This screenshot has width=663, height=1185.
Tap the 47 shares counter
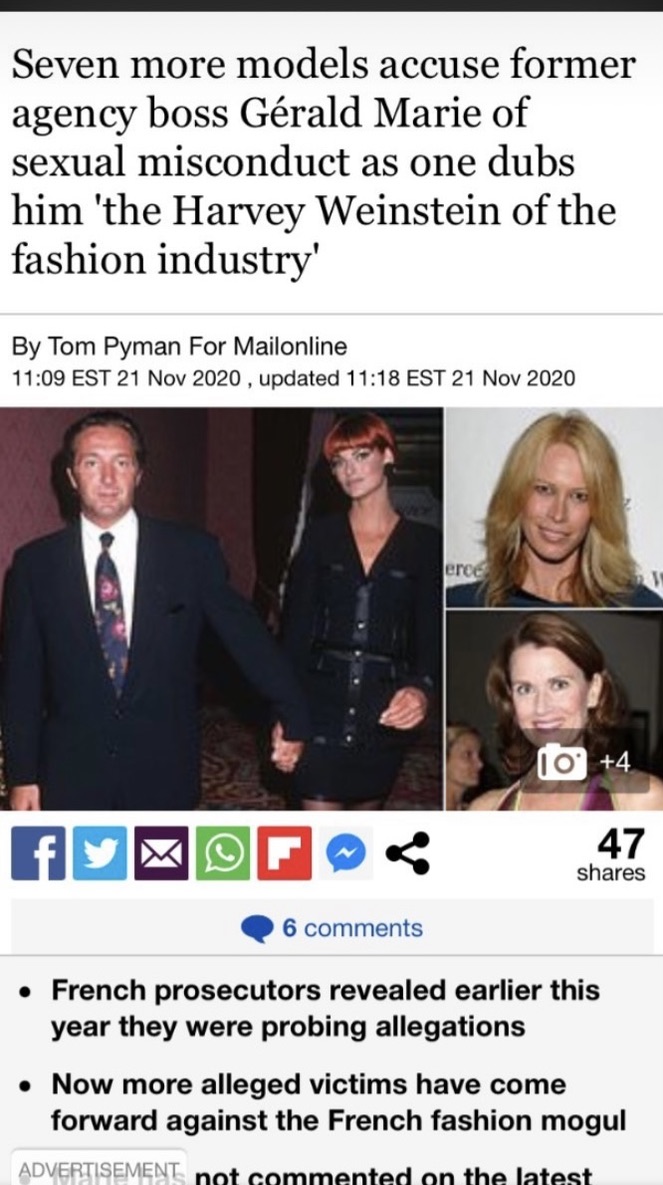coord(611,855)
